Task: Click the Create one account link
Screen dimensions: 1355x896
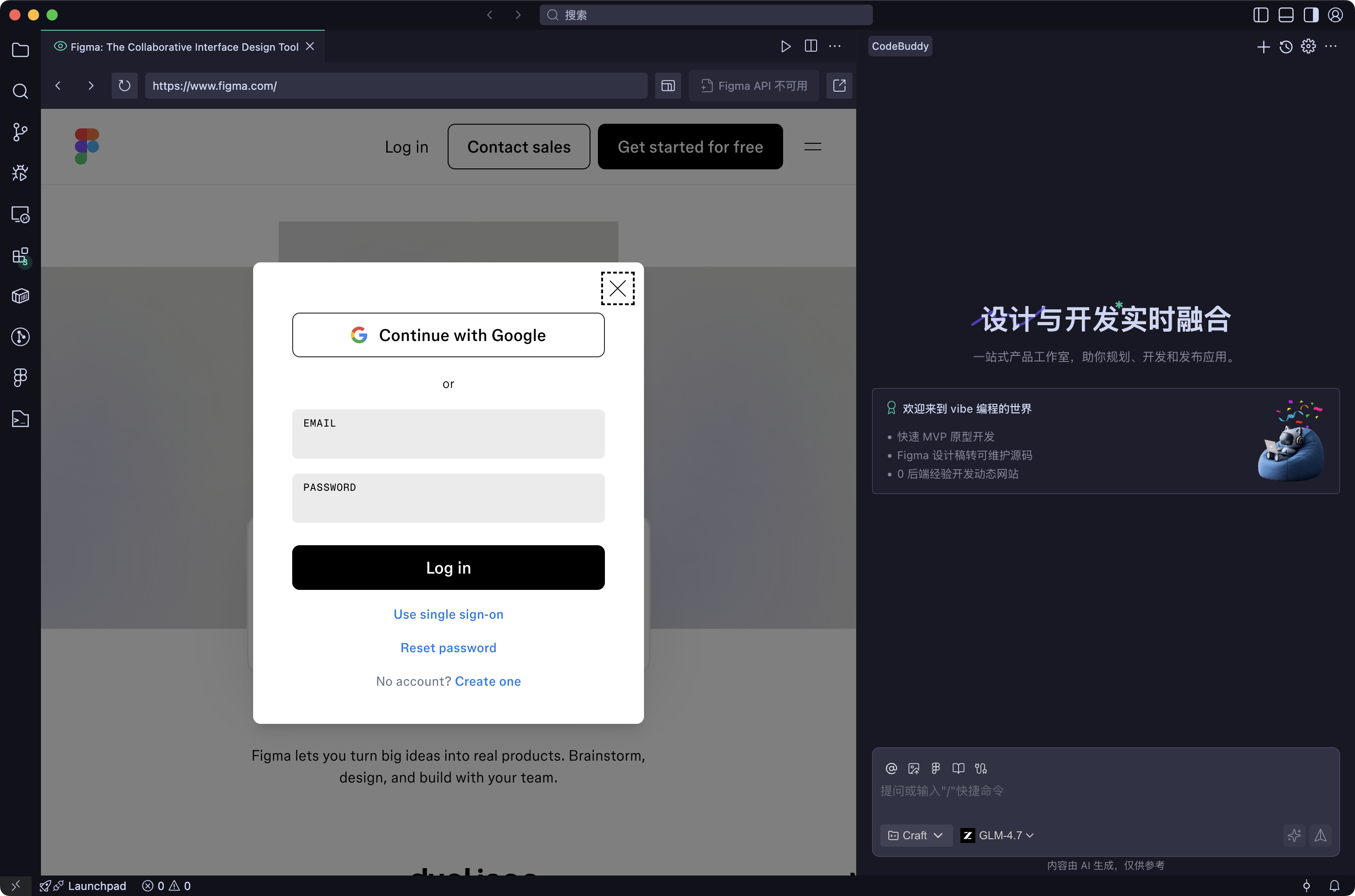Action: click(x=488, y=681)
